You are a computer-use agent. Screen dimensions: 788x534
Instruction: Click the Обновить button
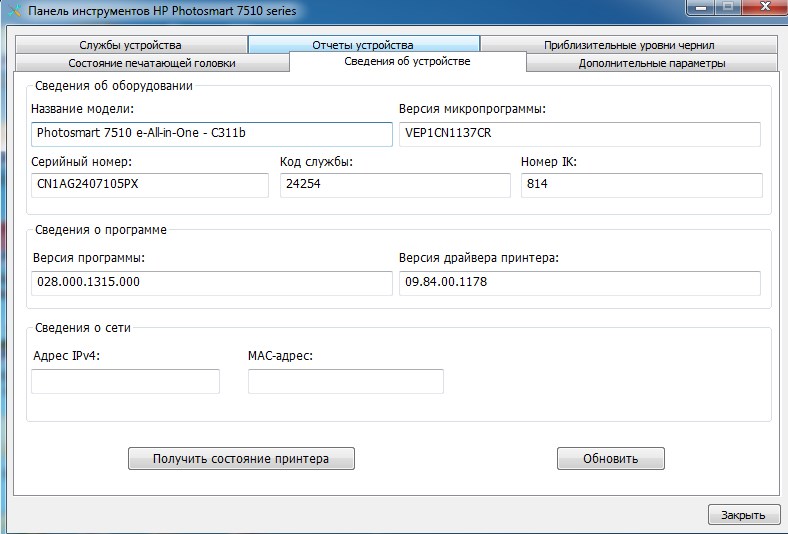coord(611,459)
